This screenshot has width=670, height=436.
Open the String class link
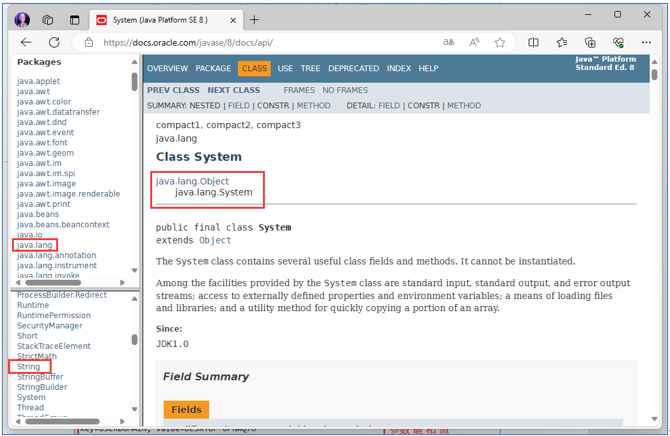pyautogui.click(x=28, y=367)
